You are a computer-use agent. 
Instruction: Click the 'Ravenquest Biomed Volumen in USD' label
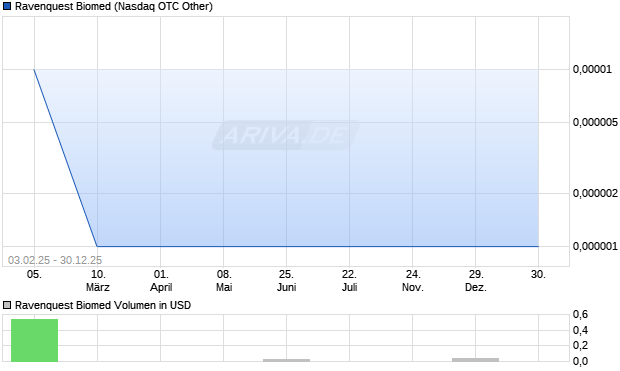click(103, 305)
